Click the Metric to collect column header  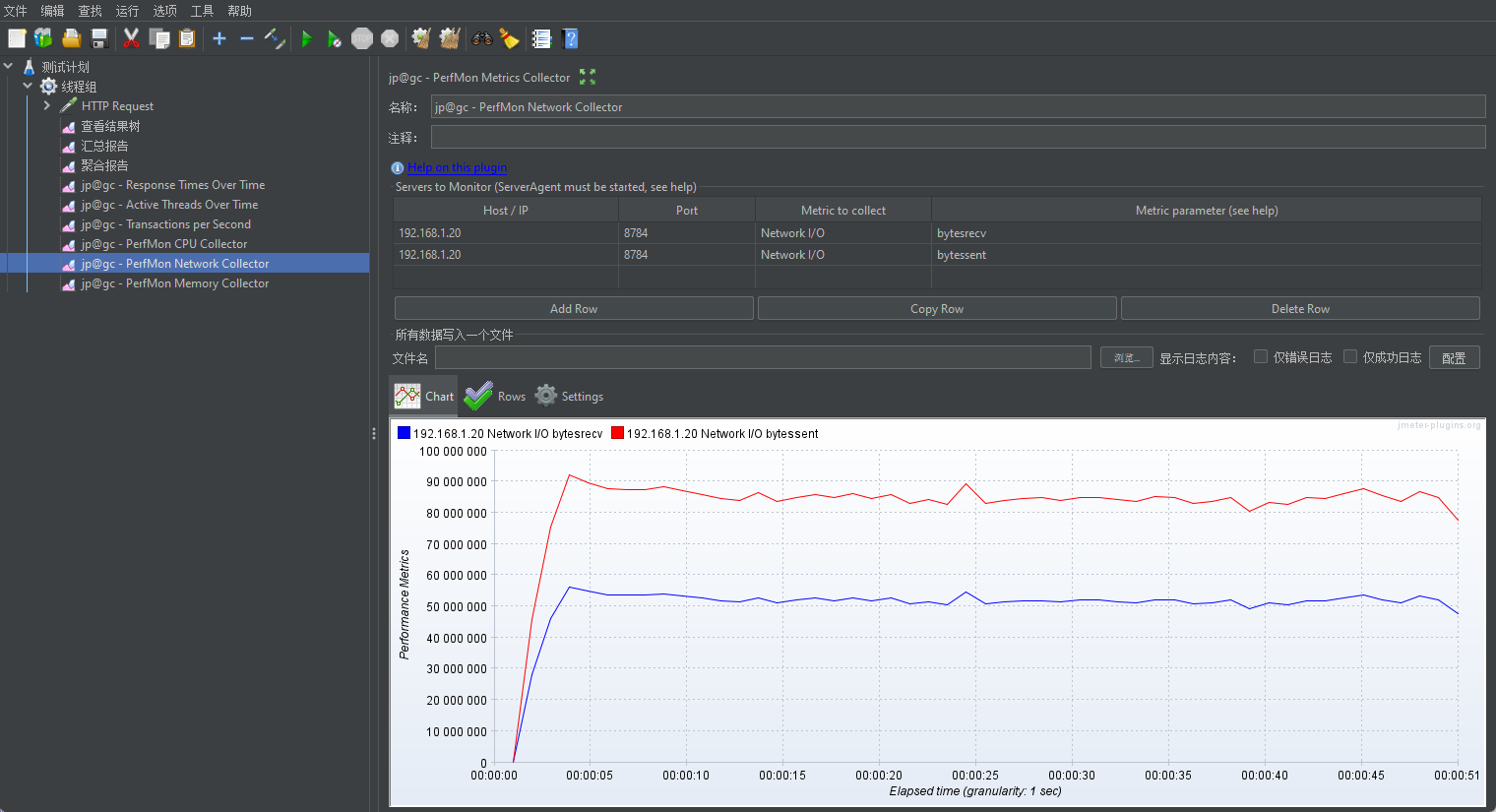tap(843, 211)
